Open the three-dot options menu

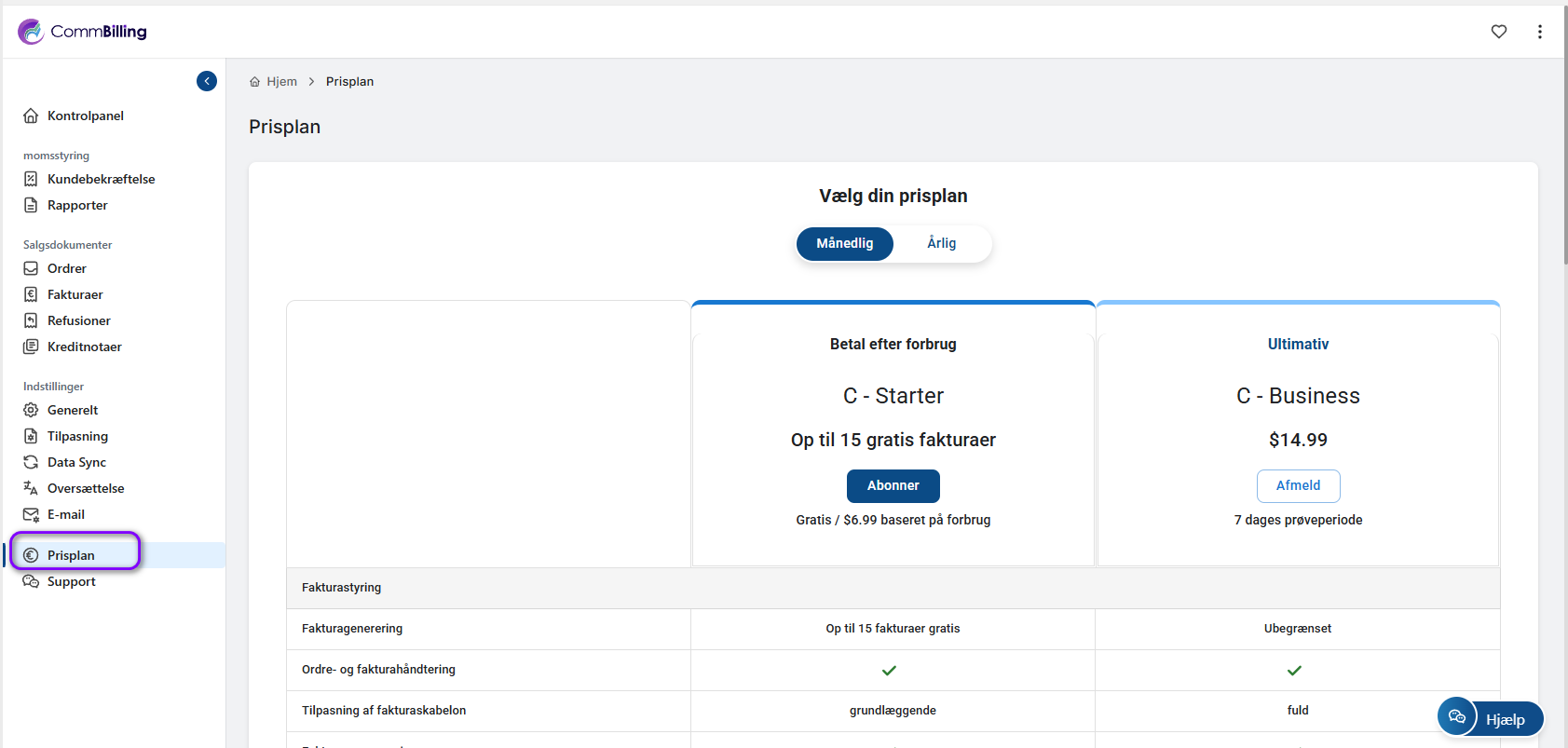pos(1539,32)
